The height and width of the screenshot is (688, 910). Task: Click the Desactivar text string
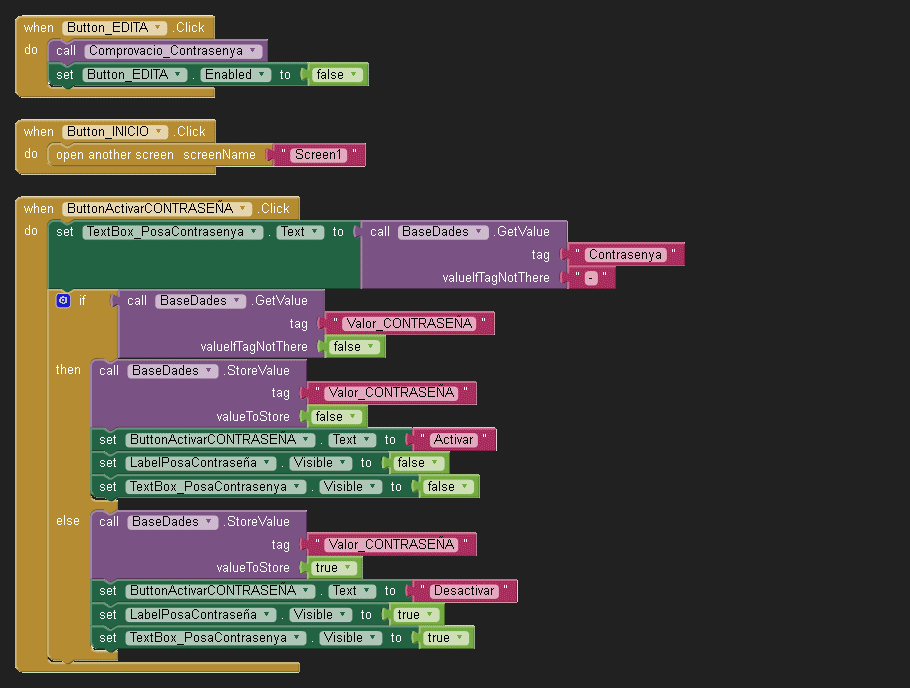(x=464, y=591)
